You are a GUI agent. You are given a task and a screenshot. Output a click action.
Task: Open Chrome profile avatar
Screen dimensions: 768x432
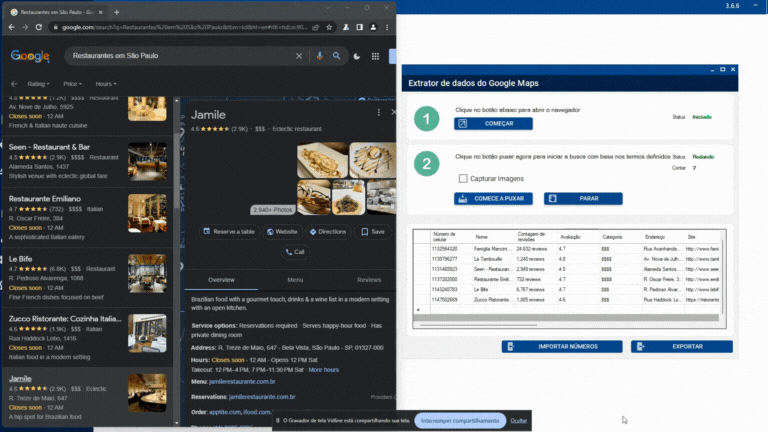tap(373, 27)
